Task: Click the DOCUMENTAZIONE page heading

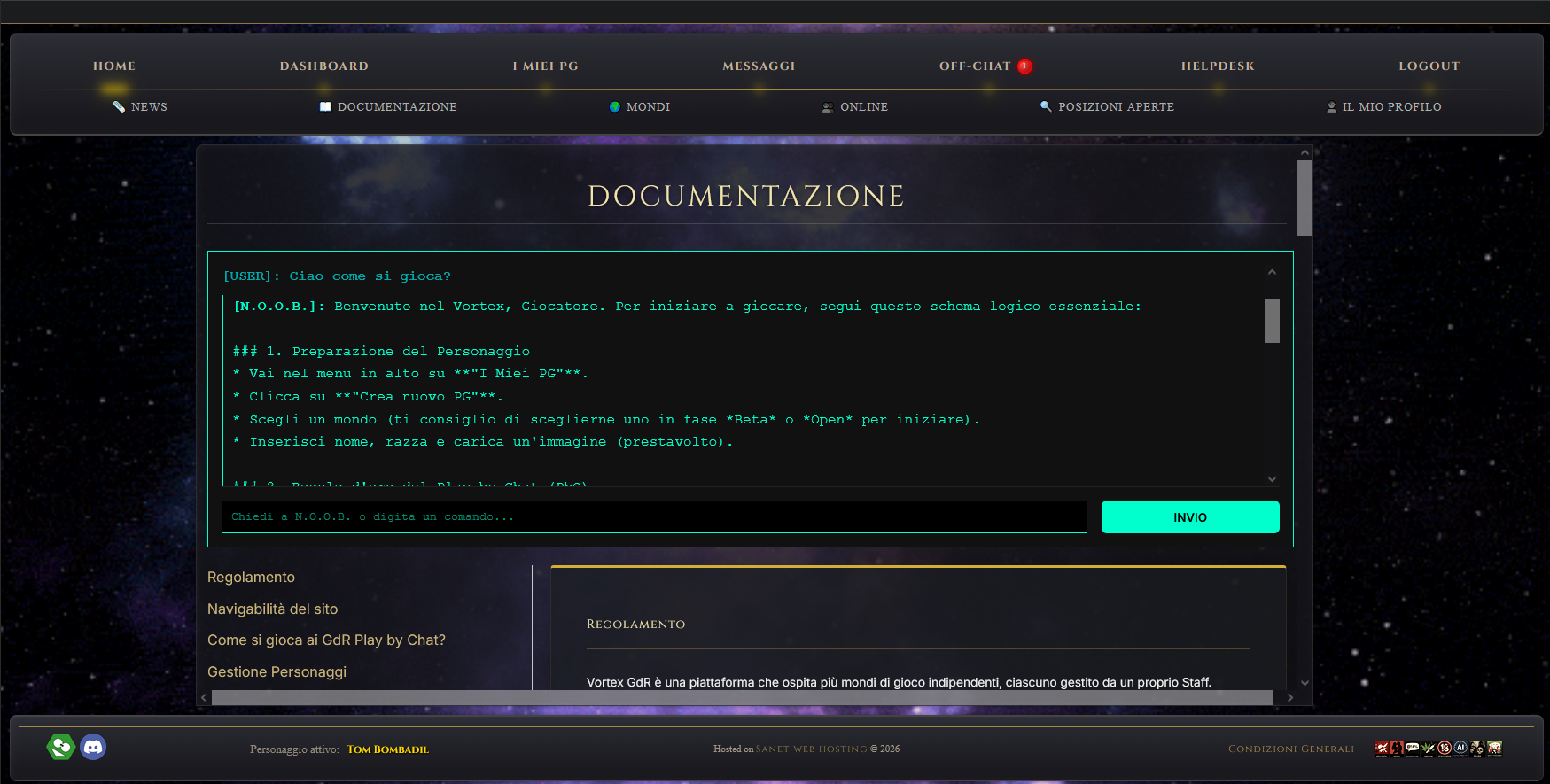Action: tap(746, 196)
